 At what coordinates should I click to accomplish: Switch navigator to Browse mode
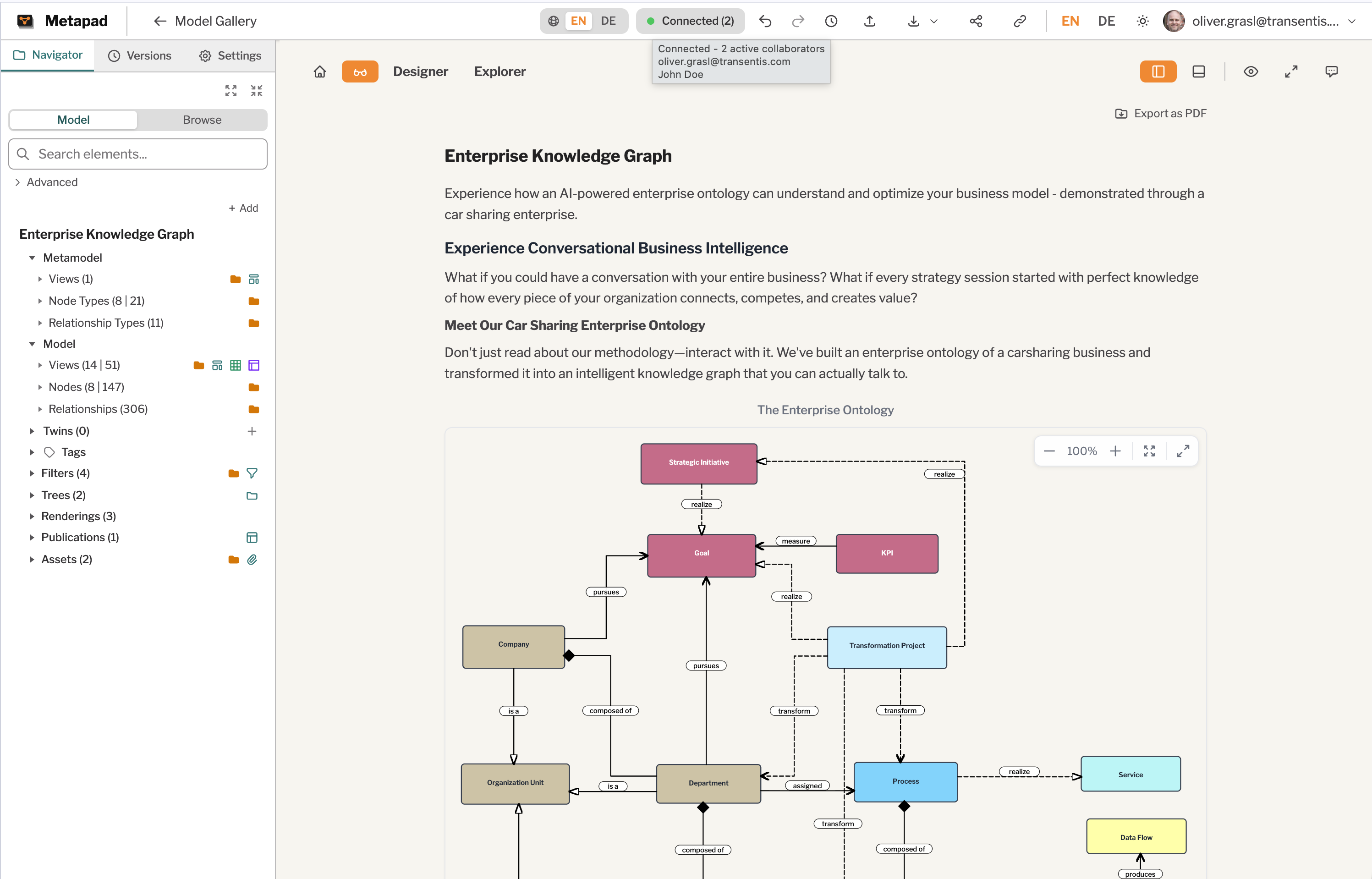click(x=202, y=120)
